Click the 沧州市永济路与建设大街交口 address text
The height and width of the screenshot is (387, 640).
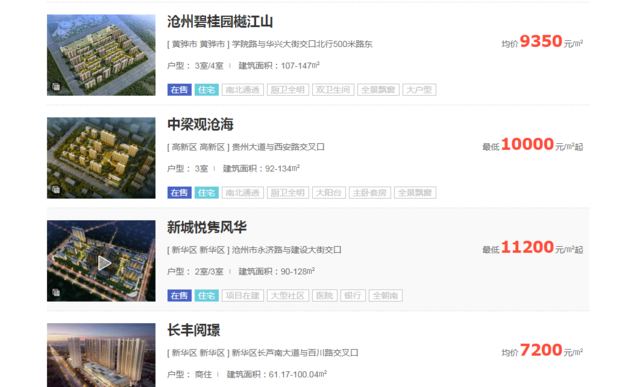click(287, 250)
